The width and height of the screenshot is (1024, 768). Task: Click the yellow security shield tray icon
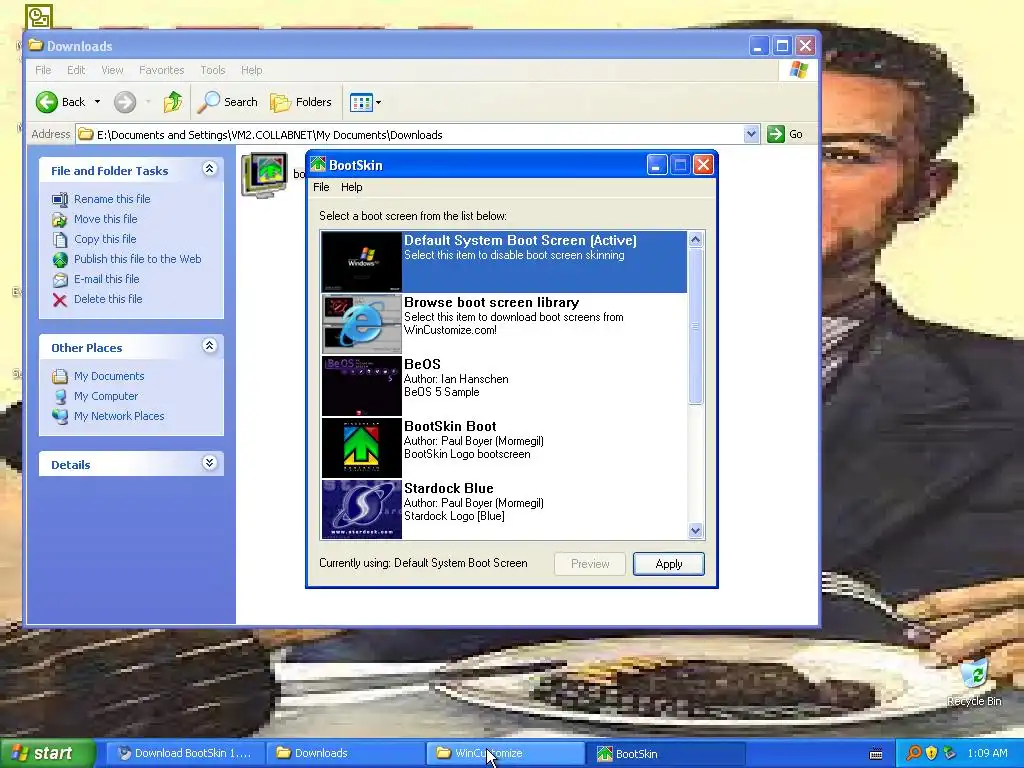coord(931,753)
